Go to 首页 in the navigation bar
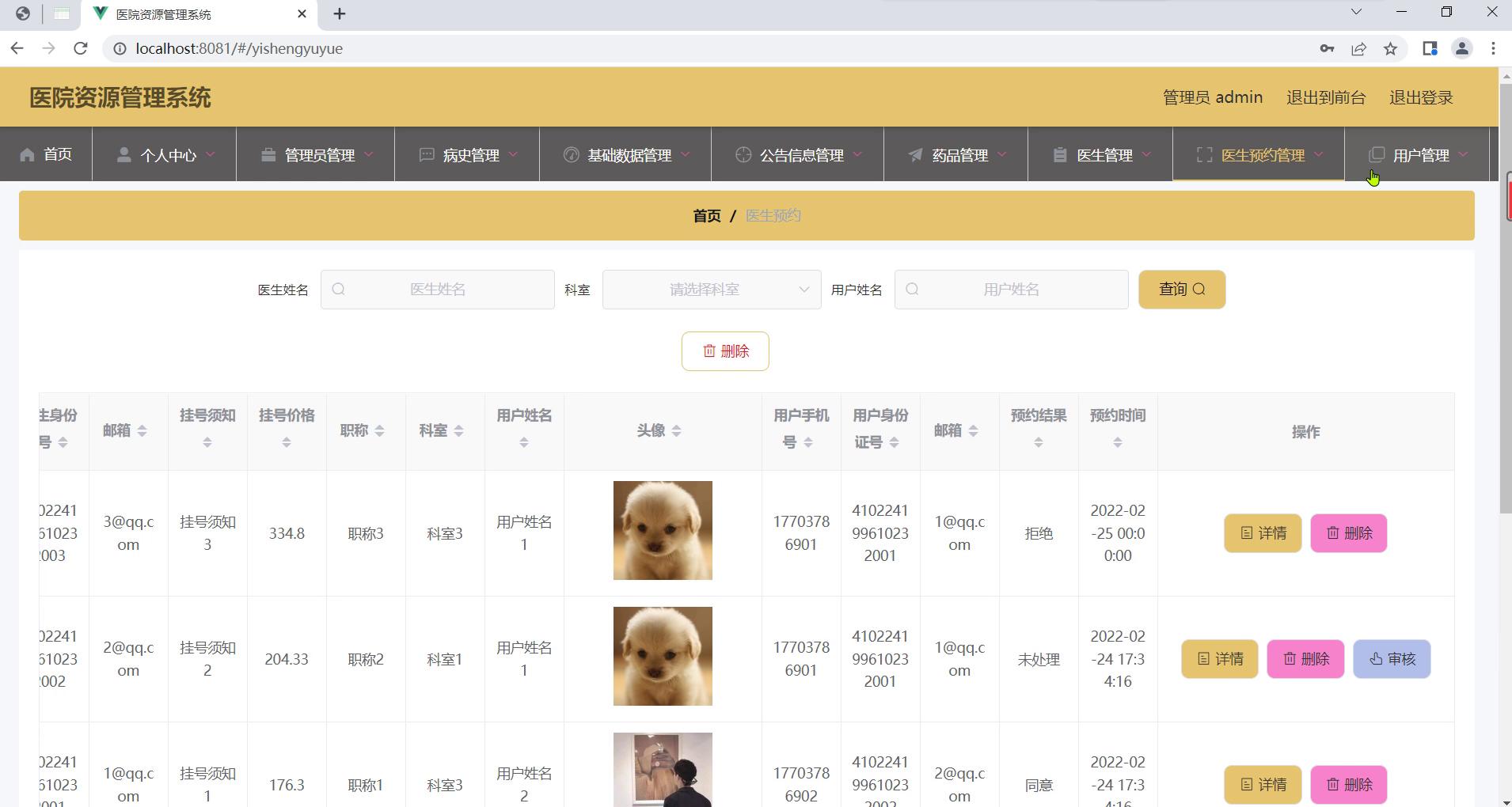 click(46, 154)
